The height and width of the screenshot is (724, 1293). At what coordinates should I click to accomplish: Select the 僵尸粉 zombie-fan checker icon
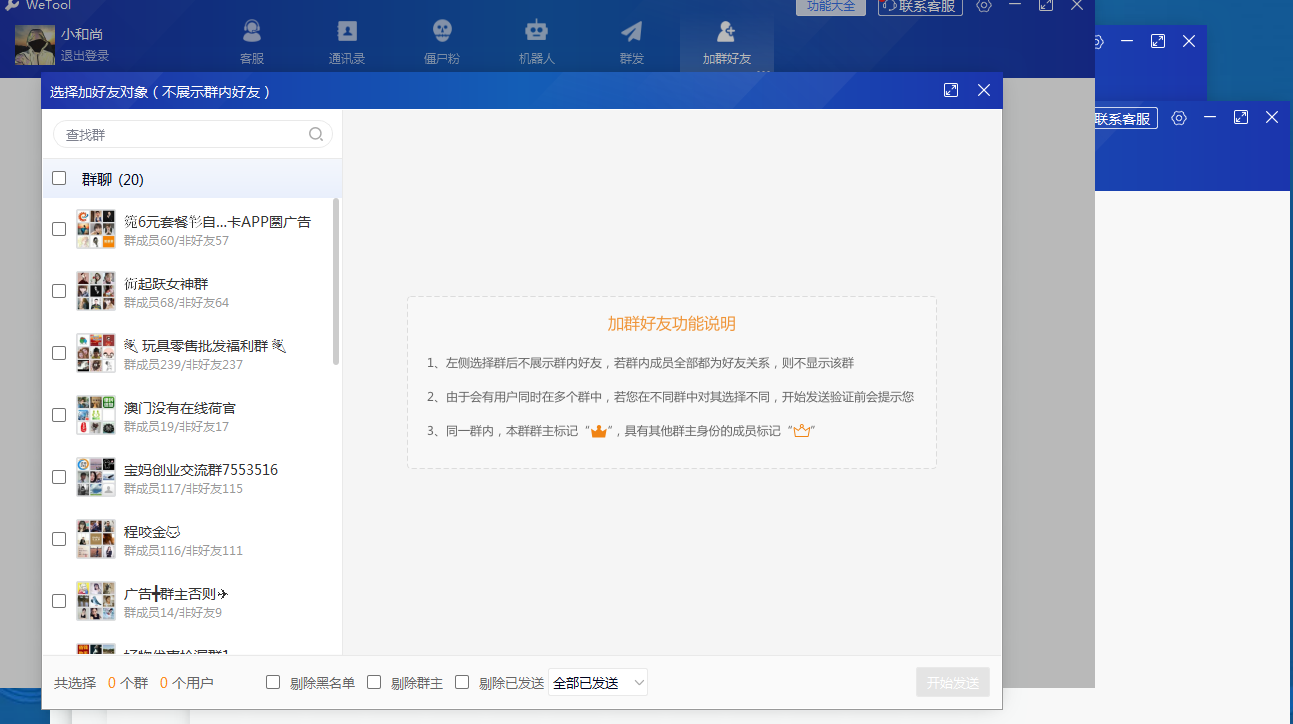pos(441,40)
